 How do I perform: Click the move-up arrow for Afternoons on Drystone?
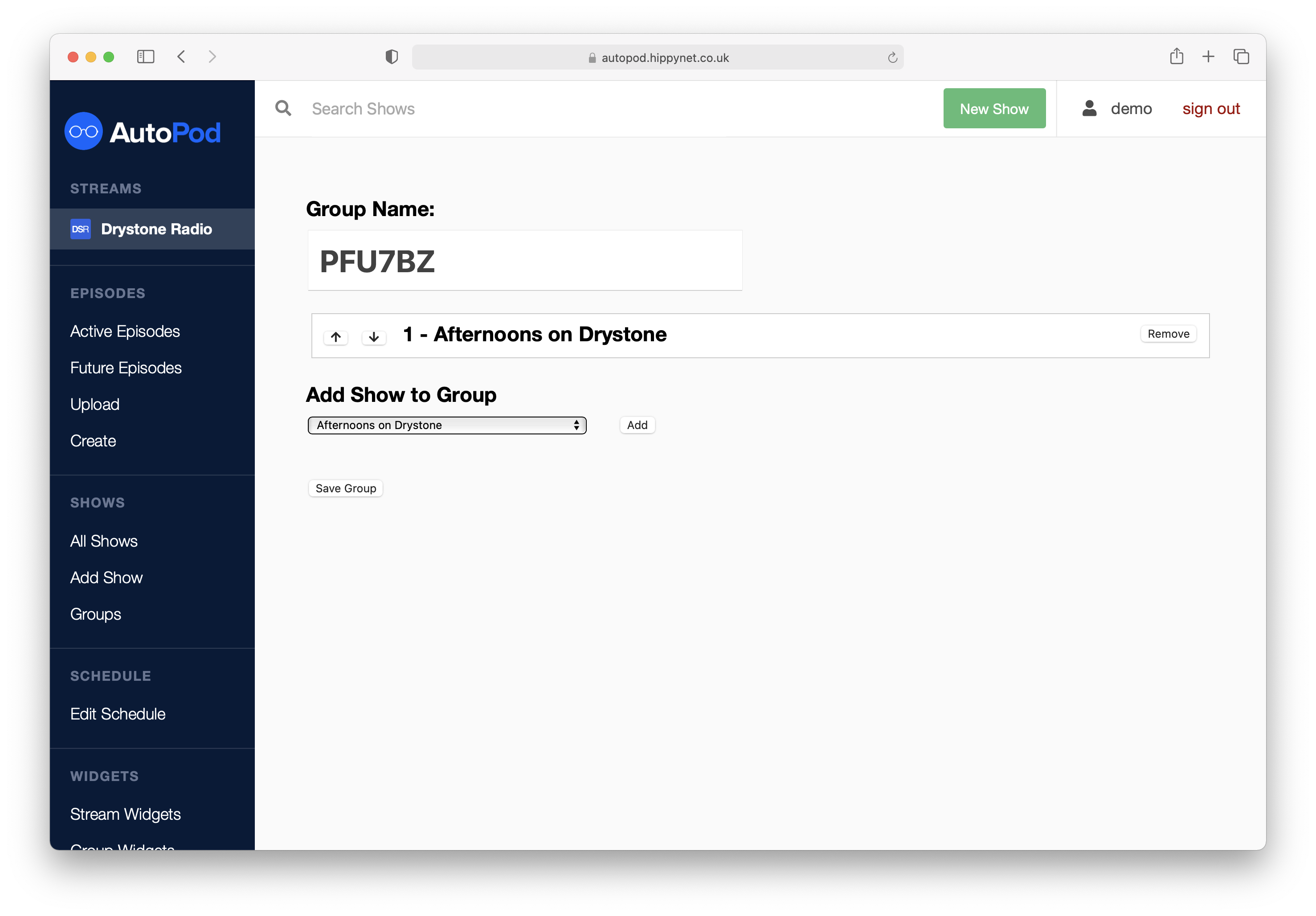click(x=337, y=335)
